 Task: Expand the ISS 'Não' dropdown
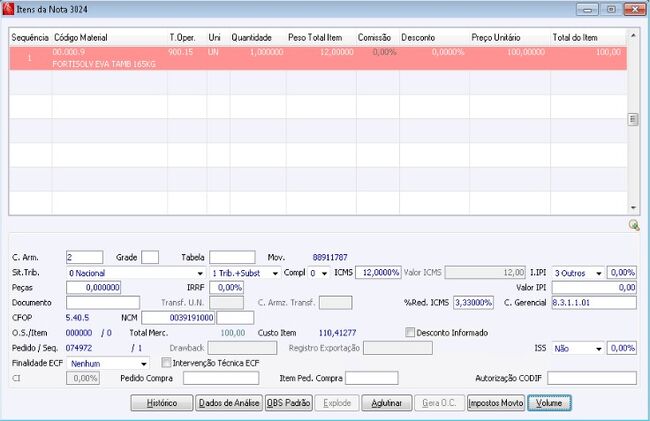coord(599,348)
